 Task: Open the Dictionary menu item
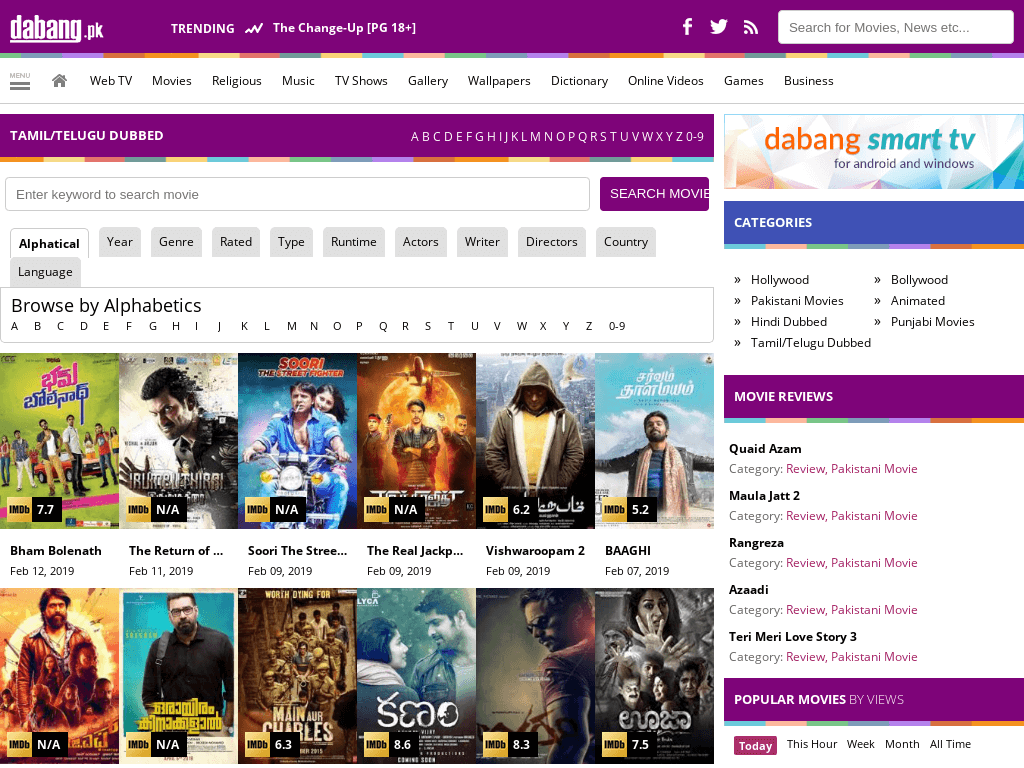point(579,81)
